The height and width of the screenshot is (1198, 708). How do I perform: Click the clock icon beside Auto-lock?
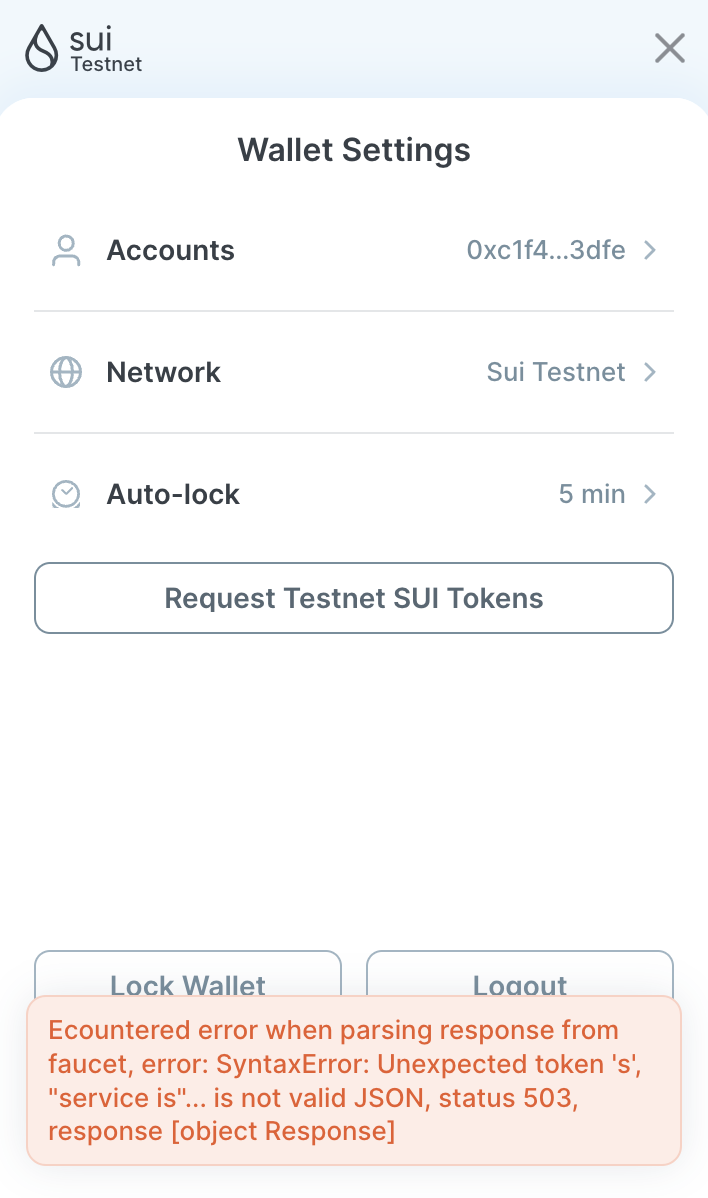(65, 493)
